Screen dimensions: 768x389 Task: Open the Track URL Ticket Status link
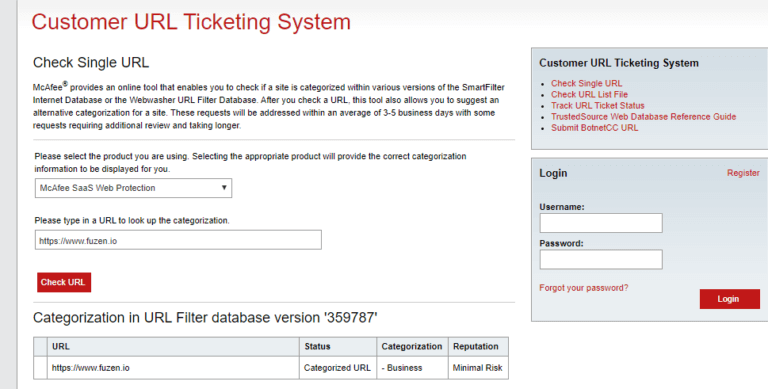598,105
